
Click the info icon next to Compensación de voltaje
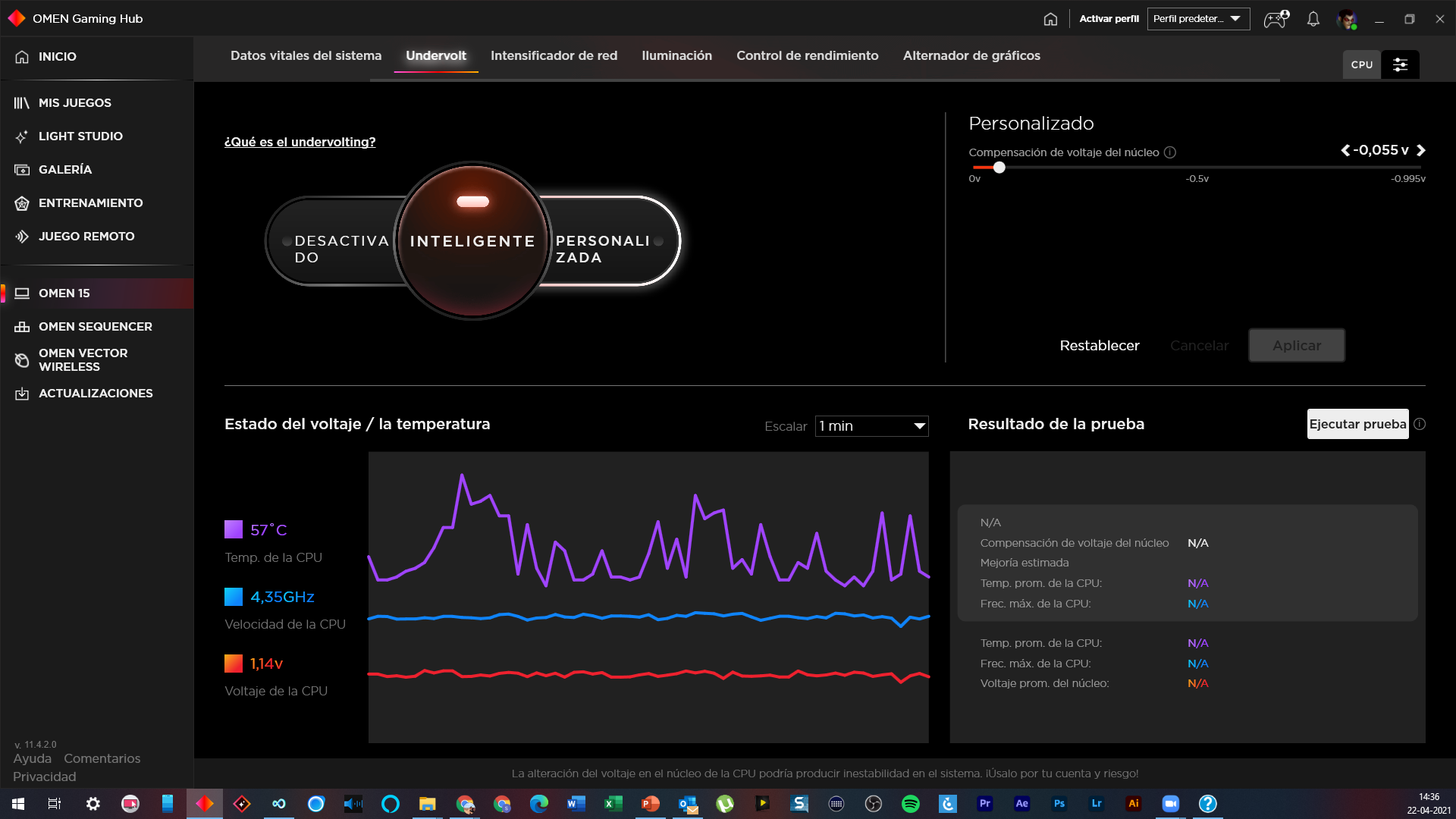[x=1170, y=152]
